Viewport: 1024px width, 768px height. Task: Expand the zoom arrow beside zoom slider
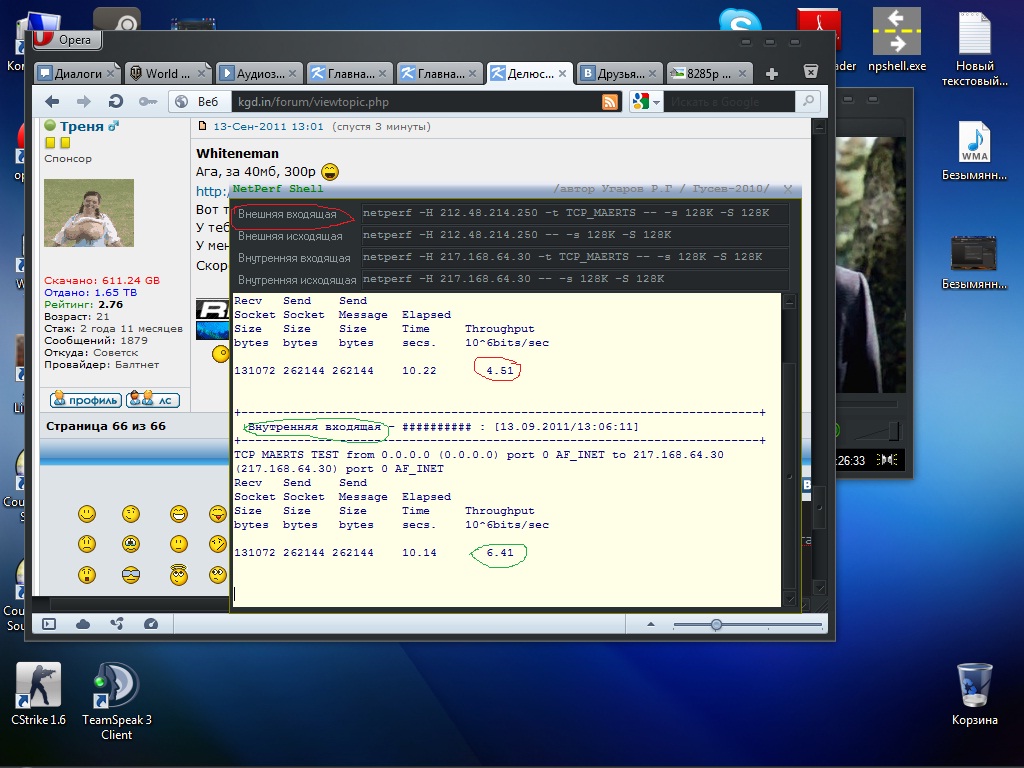coord(651,624)
